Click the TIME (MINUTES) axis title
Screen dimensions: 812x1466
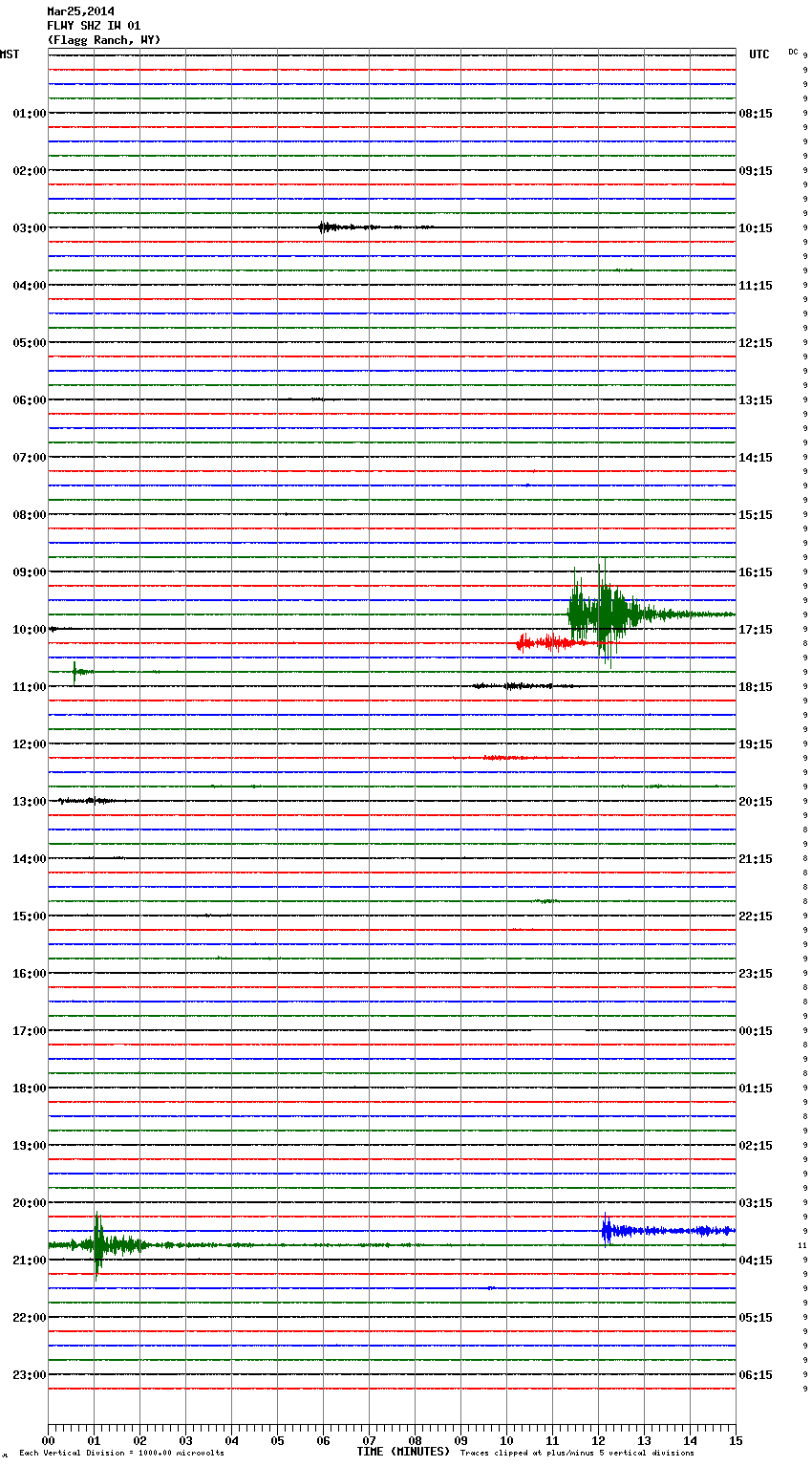point(403,1452)
